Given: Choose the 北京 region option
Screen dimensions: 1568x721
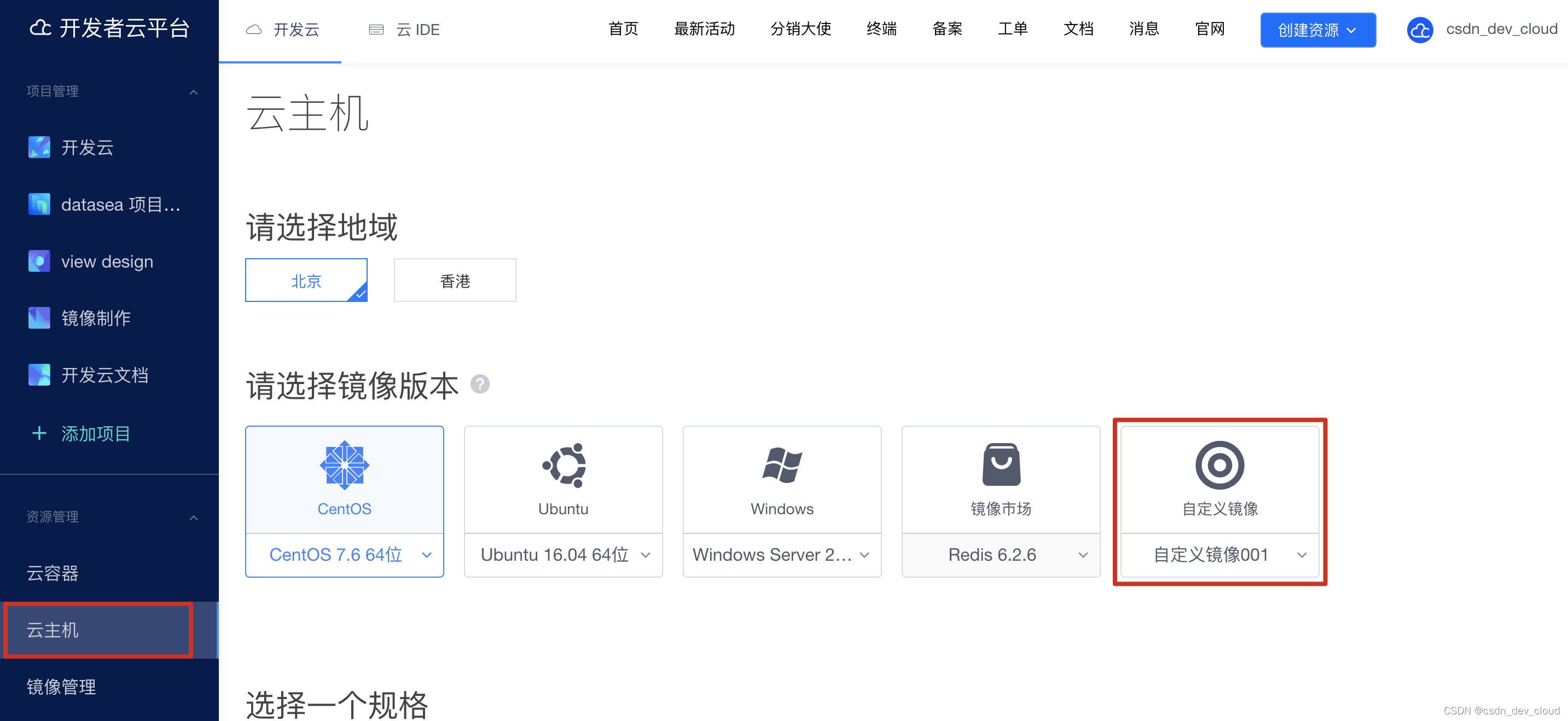Looking at the screenshot, I should pyautogui.click(x=306, y=281).
